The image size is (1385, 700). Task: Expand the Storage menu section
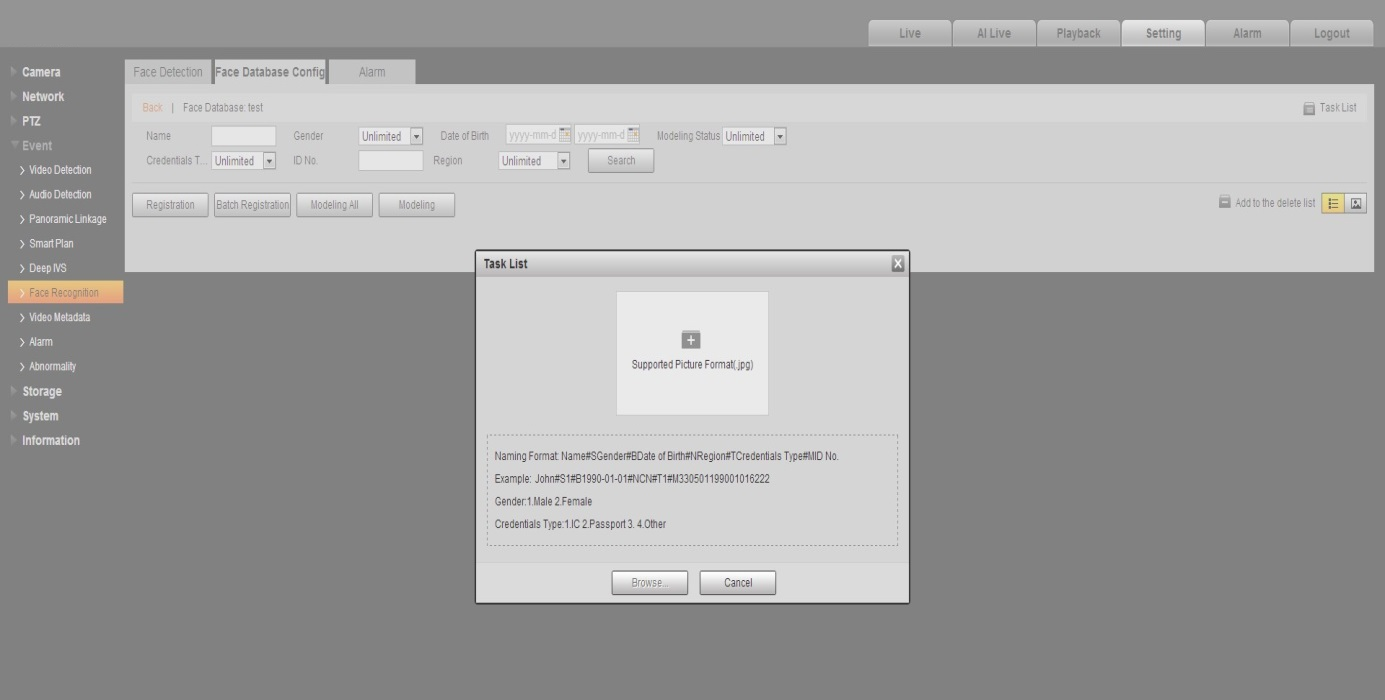tap(42, 391)
